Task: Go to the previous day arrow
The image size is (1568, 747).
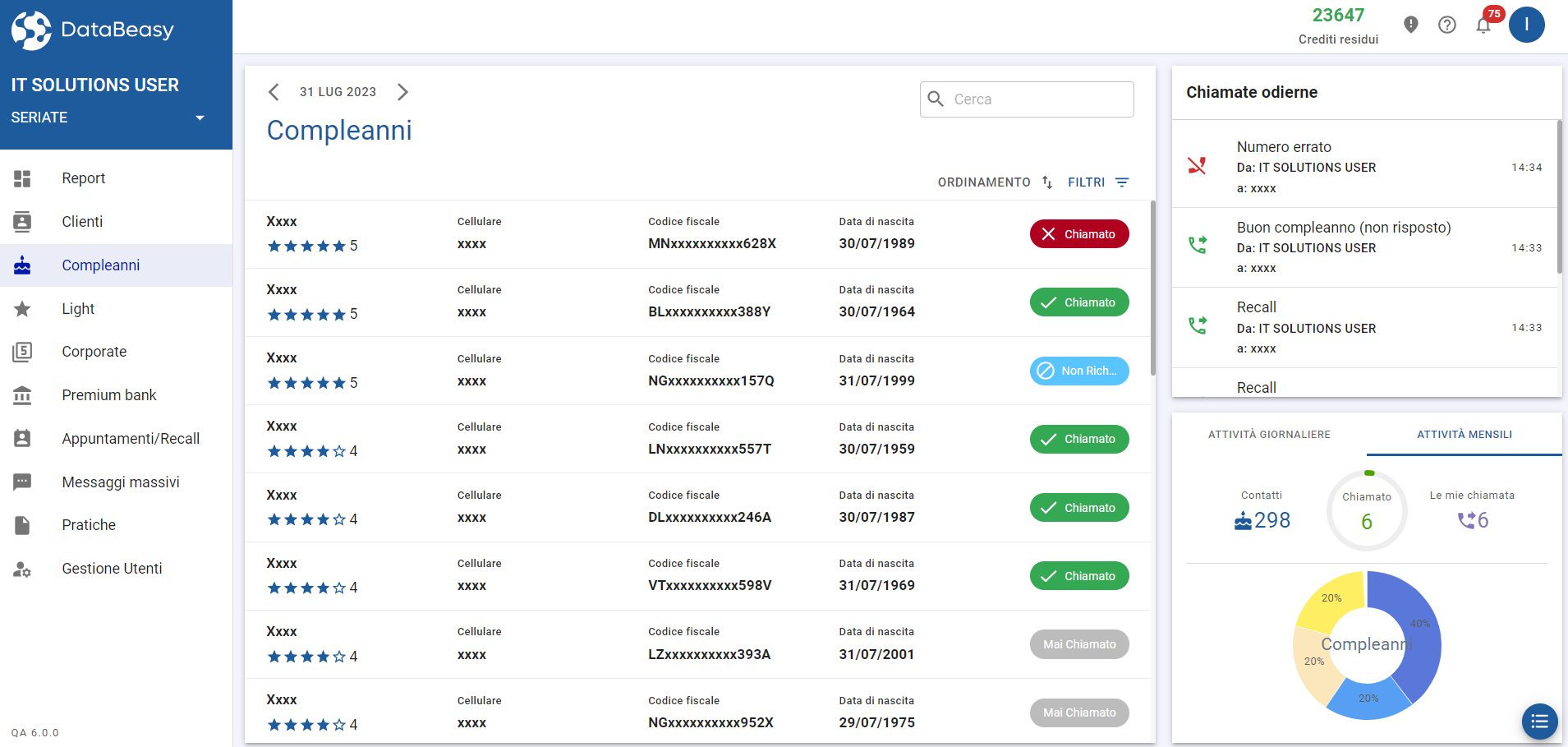Action: [x=274, y=92]
